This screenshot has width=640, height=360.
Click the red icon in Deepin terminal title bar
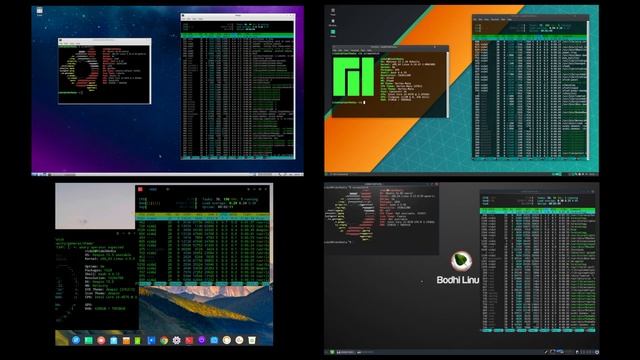[x=140, y=189]
